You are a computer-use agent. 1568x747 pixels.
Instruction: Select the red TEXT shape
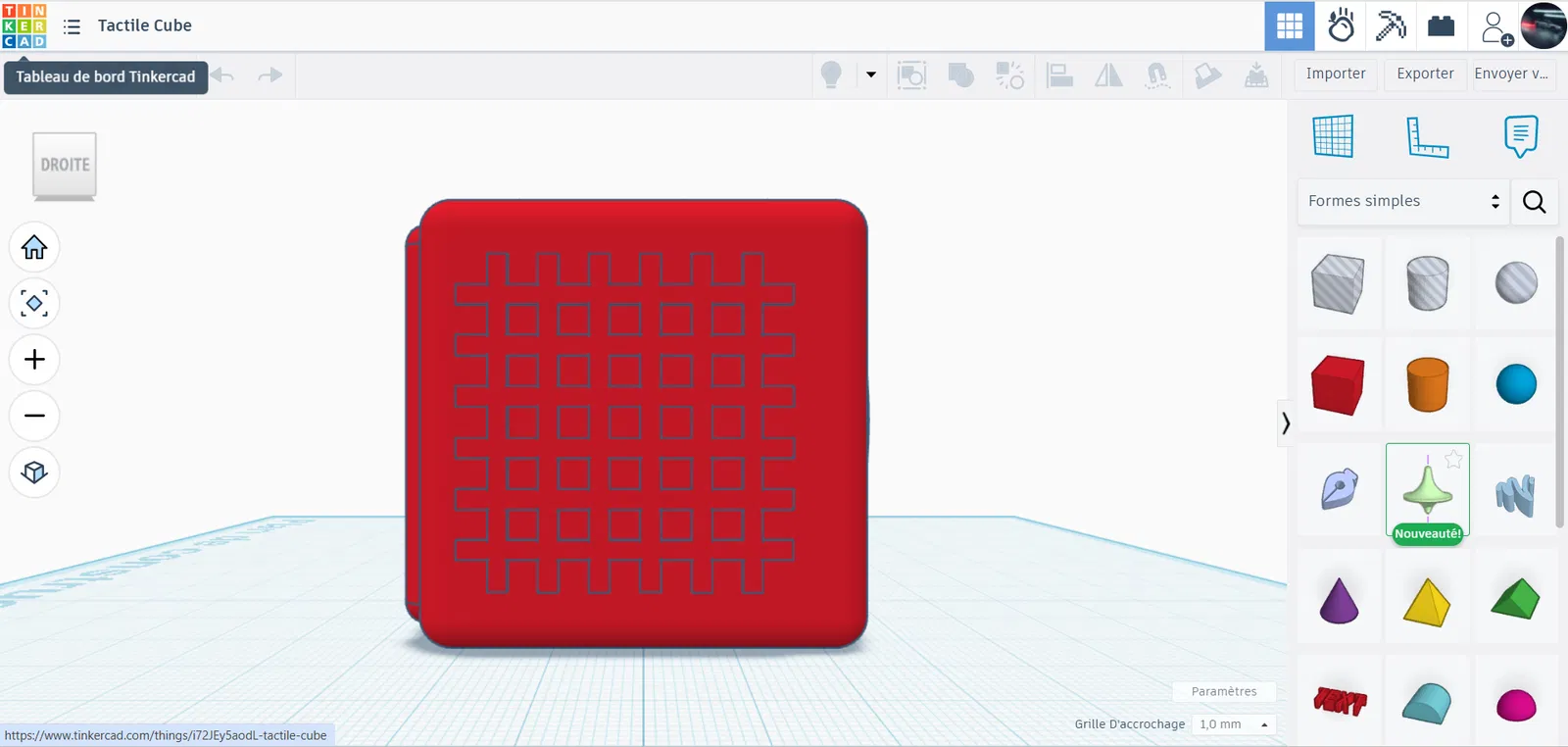[1339, 701]
